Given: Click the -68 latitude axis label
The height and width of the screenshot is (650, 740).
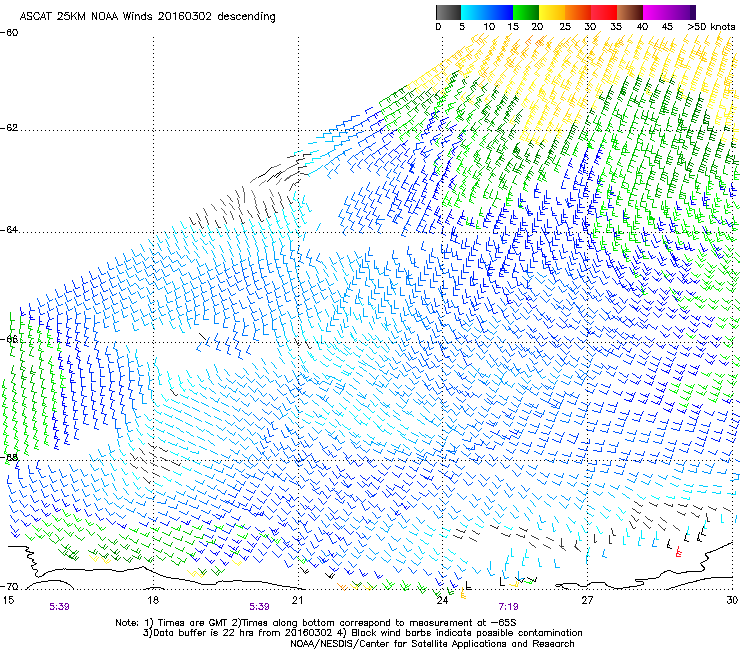Looking at the screenshot, I should click(9, 457).
